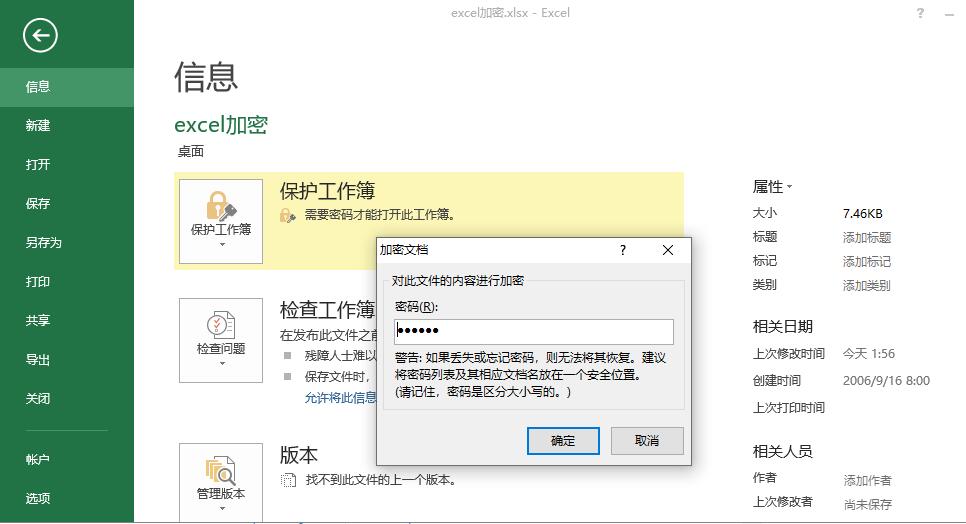The height and width of the screenshot is (524, 966).
Task: Click 添加类别 to add category
Action: pyautogui.click(x=867, y=286)
